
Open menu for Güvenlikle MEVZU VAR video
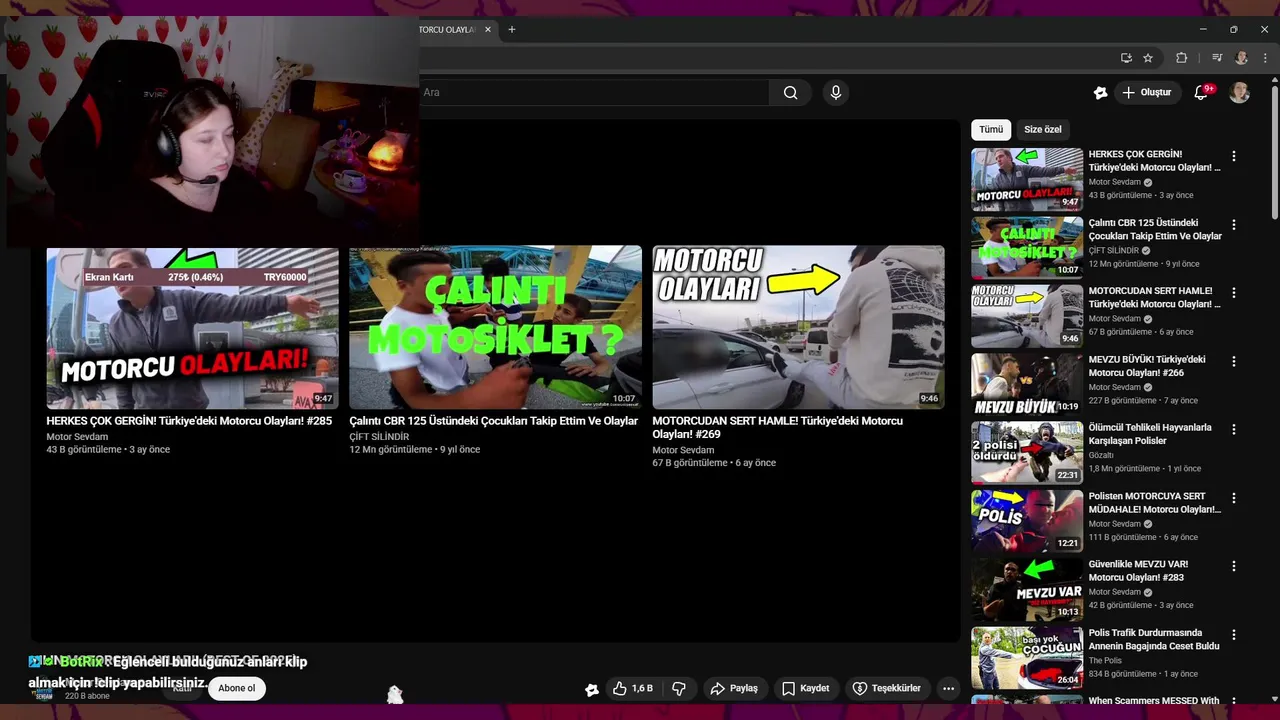pos(1234,566)
